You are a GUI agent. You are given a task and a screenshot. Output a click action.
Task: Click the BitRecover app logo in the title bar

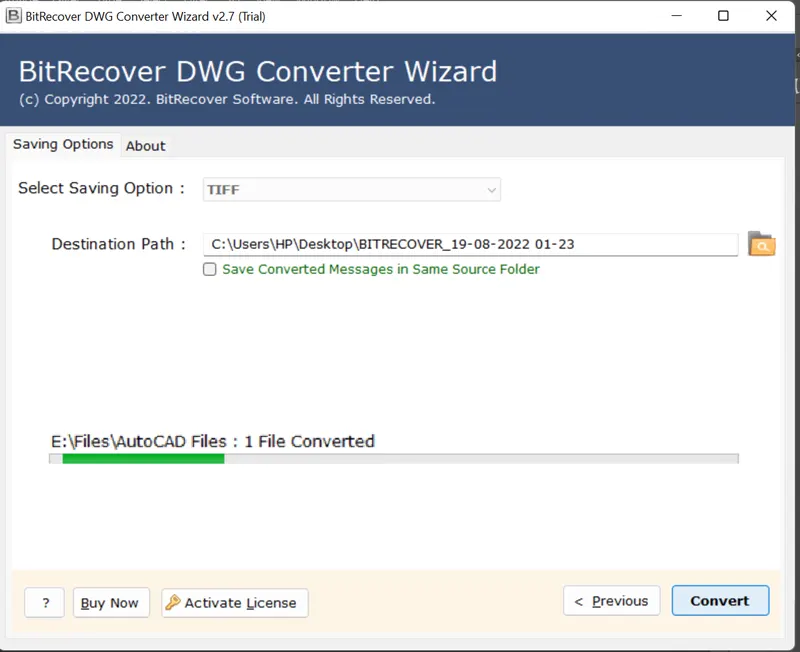pyautogui.click(x=13, y=16)
